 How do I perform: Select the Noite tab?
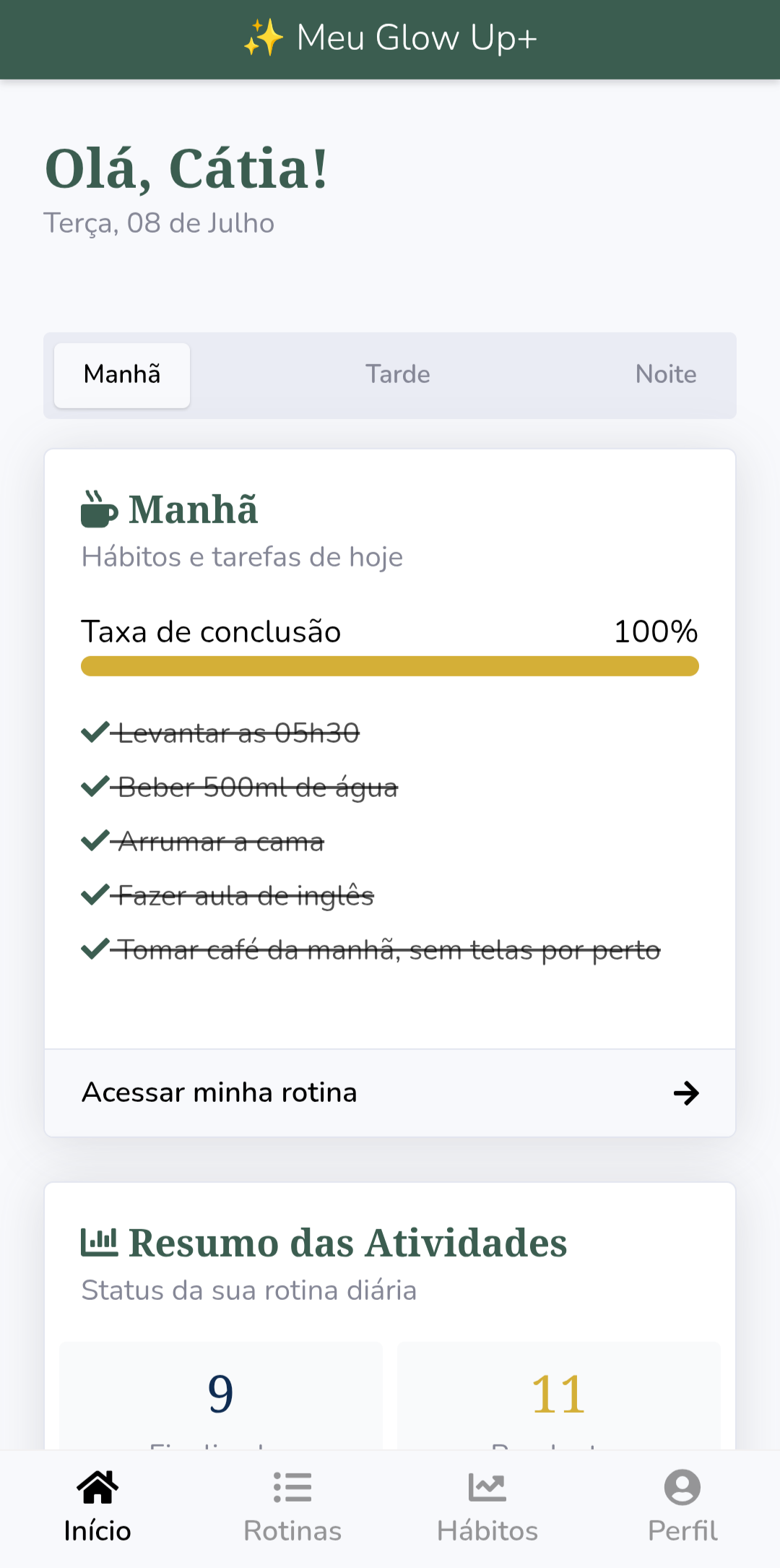[665, 374]
